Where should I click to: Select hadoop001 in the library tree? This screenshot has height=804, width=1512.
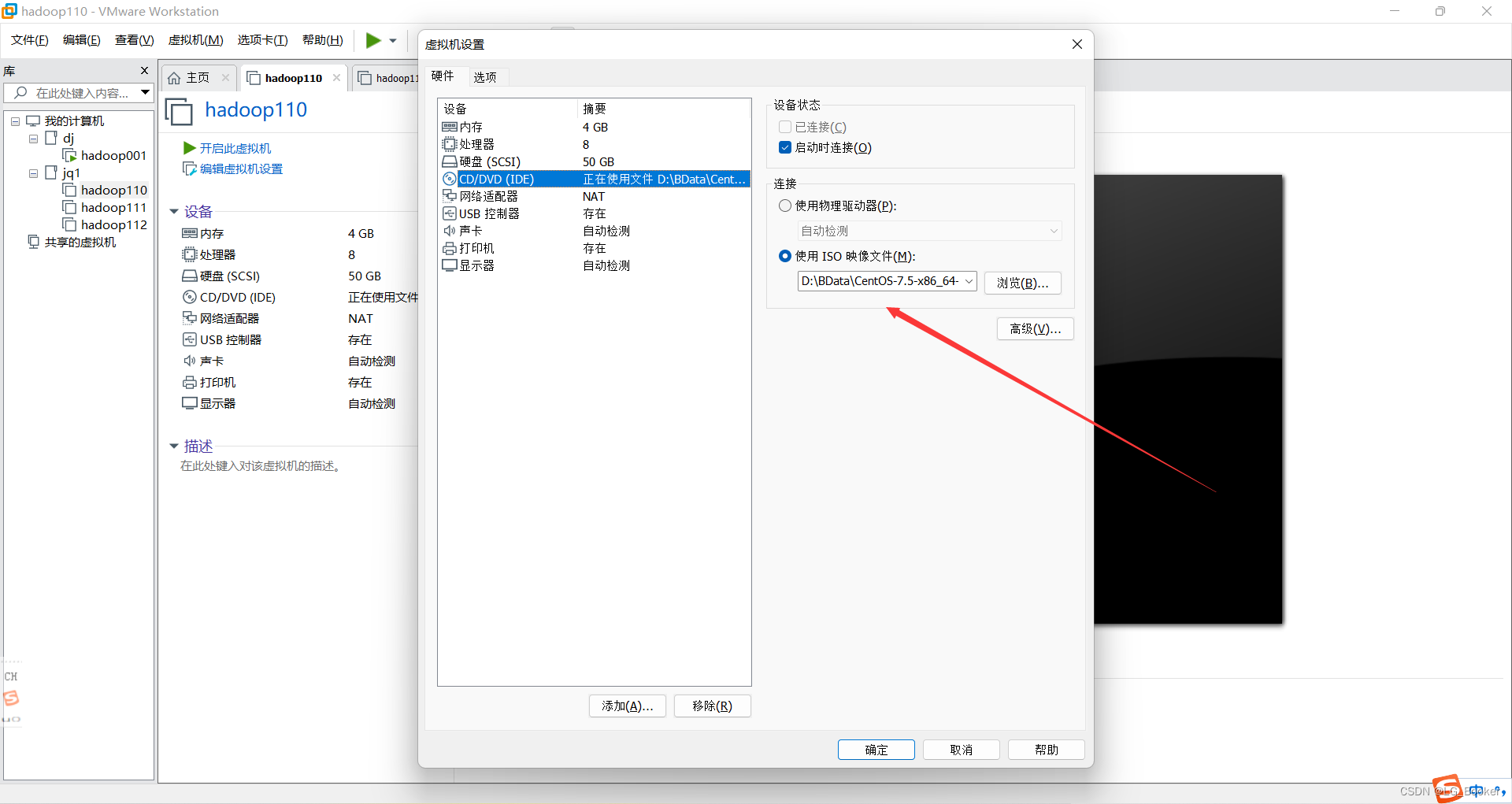113,155
